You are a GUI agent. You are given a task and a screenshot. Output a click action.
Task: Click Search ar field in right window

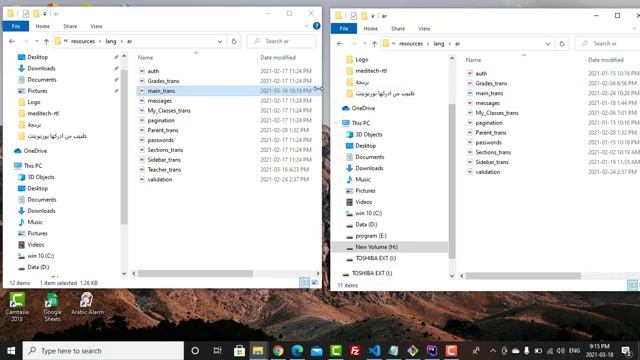(607, 44)
